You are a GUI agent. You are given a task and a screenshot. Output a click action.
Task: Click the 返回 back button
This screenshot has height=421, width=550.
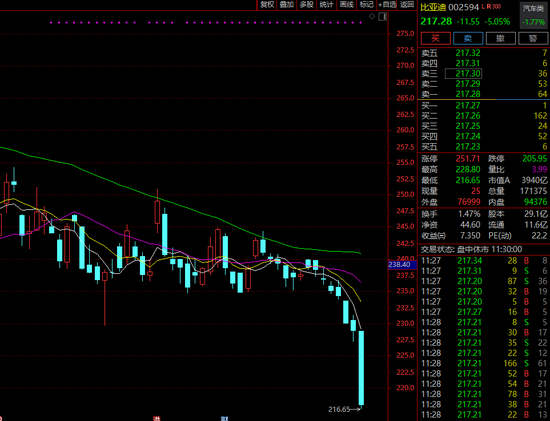pos(407,5)
